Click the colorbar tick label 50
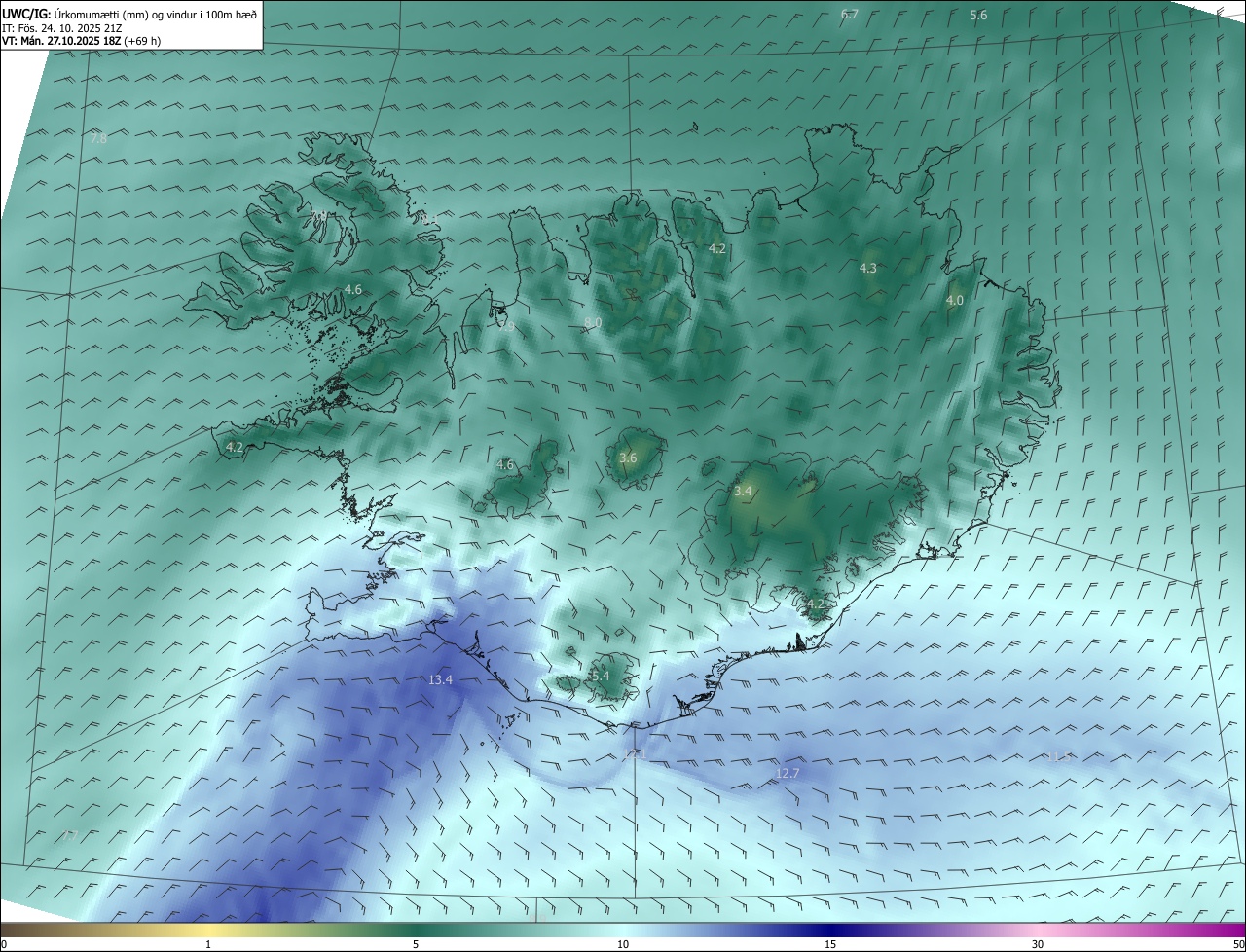The height and width of the screenshot is (952, 1246). point(1238,944)
